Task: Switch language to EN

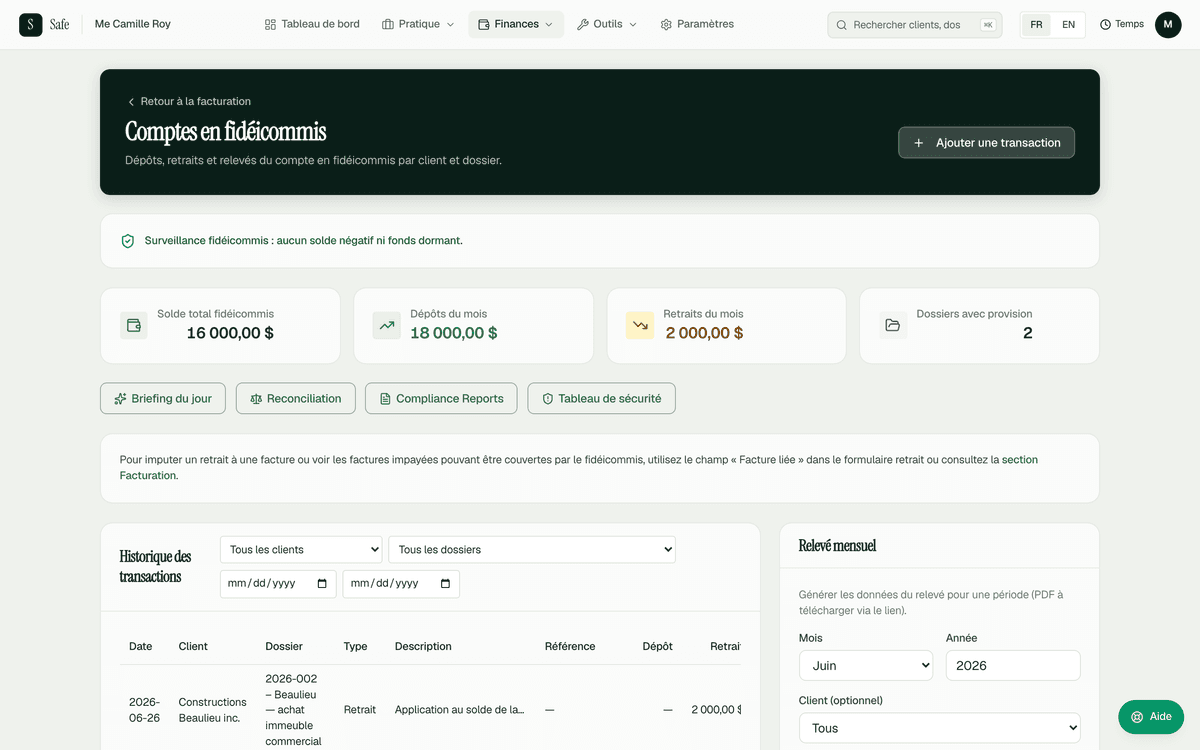Action: click(x=1068, y=25)
